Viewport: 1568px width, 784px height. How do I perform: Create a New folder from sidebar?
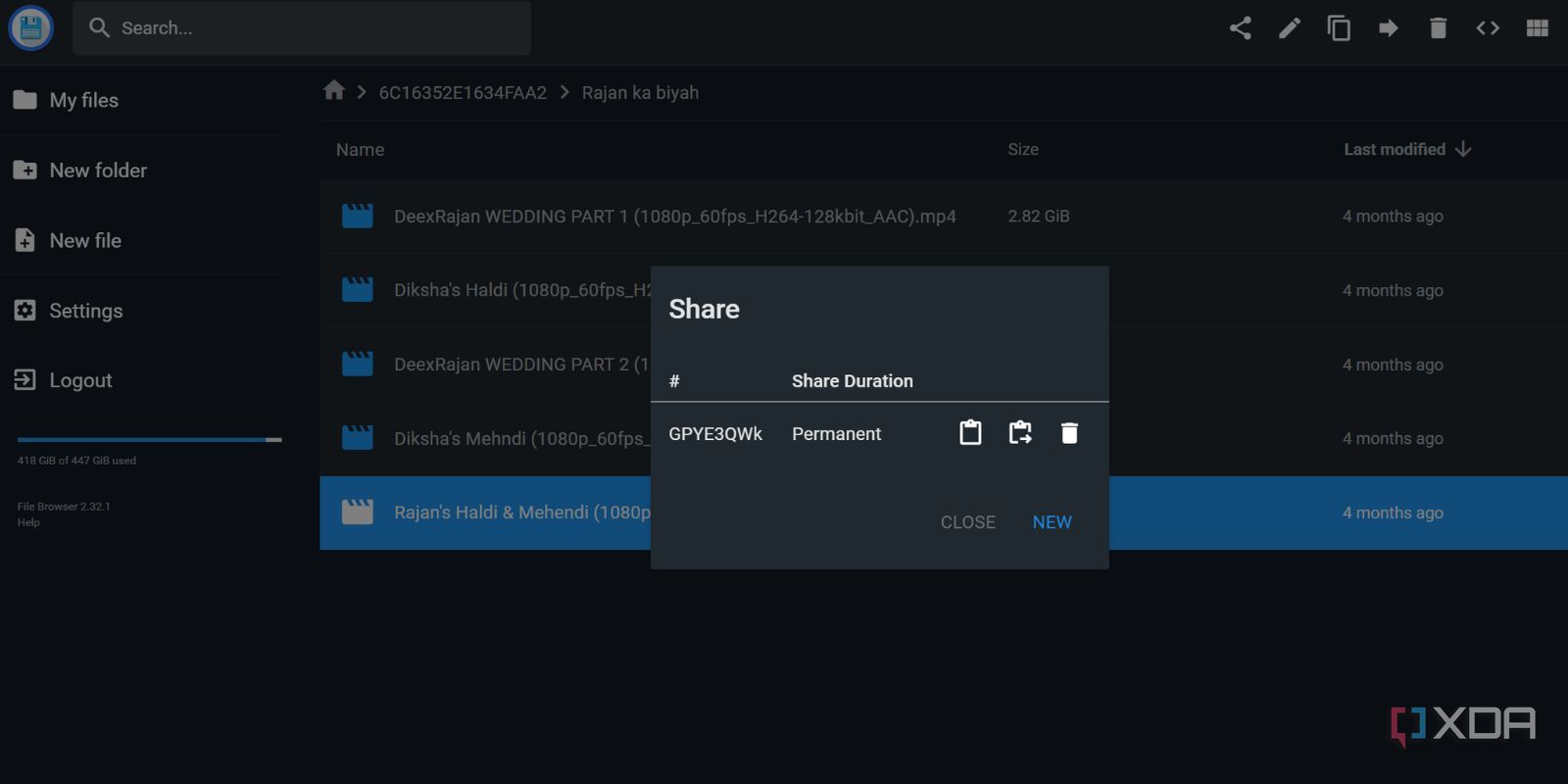80,171
